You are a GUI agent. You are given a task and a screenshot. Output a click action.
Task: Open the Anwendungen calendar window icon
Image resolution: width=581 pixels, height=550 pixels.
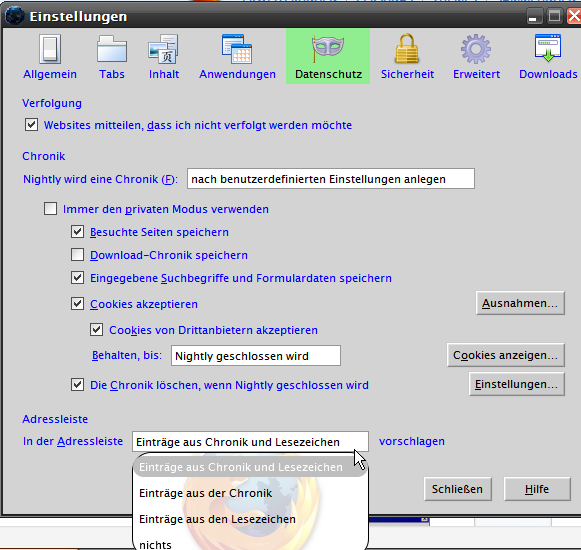click(x=237, y=49)
